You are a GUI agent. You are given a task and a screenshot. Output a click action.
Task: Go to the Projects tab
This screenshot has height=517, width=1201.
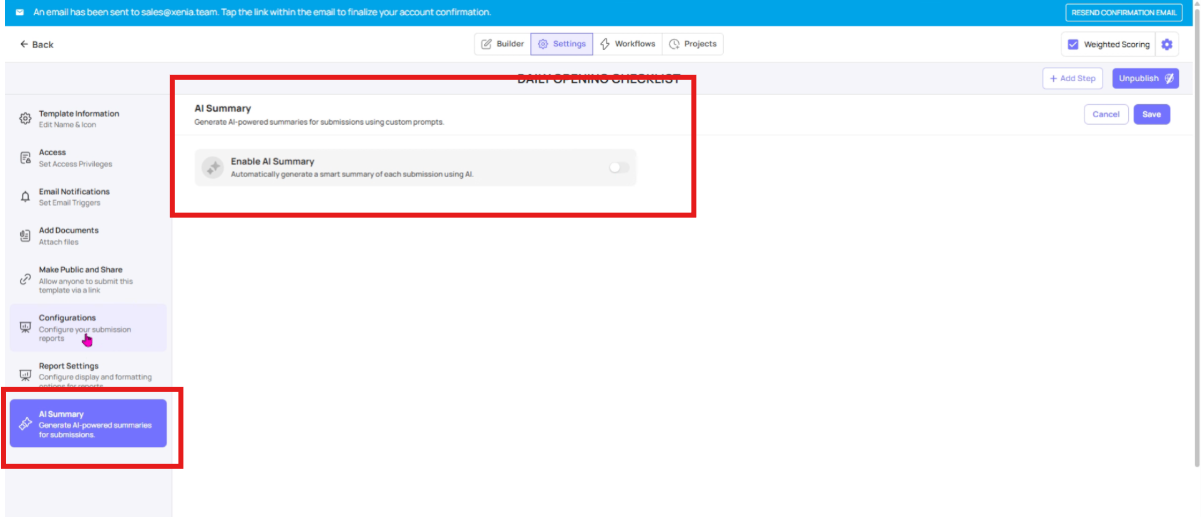click(x=692, y=44)
